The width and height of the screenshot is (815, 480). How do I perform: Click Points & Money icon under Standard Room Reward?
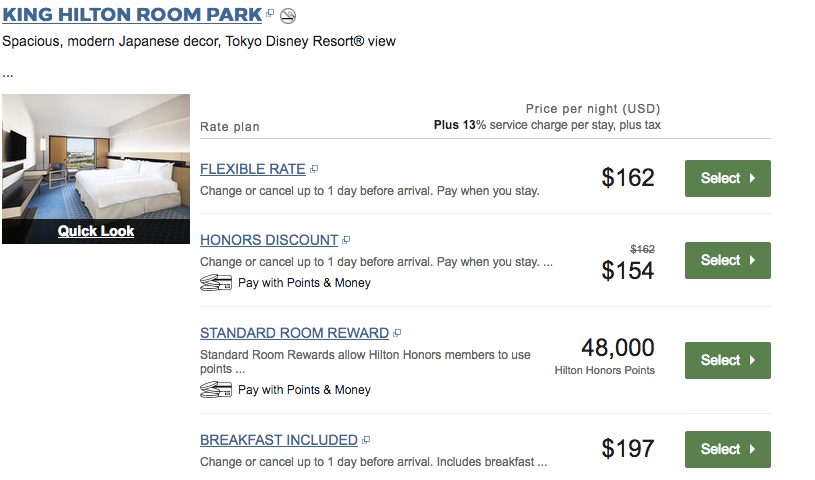tap(216, 390)
